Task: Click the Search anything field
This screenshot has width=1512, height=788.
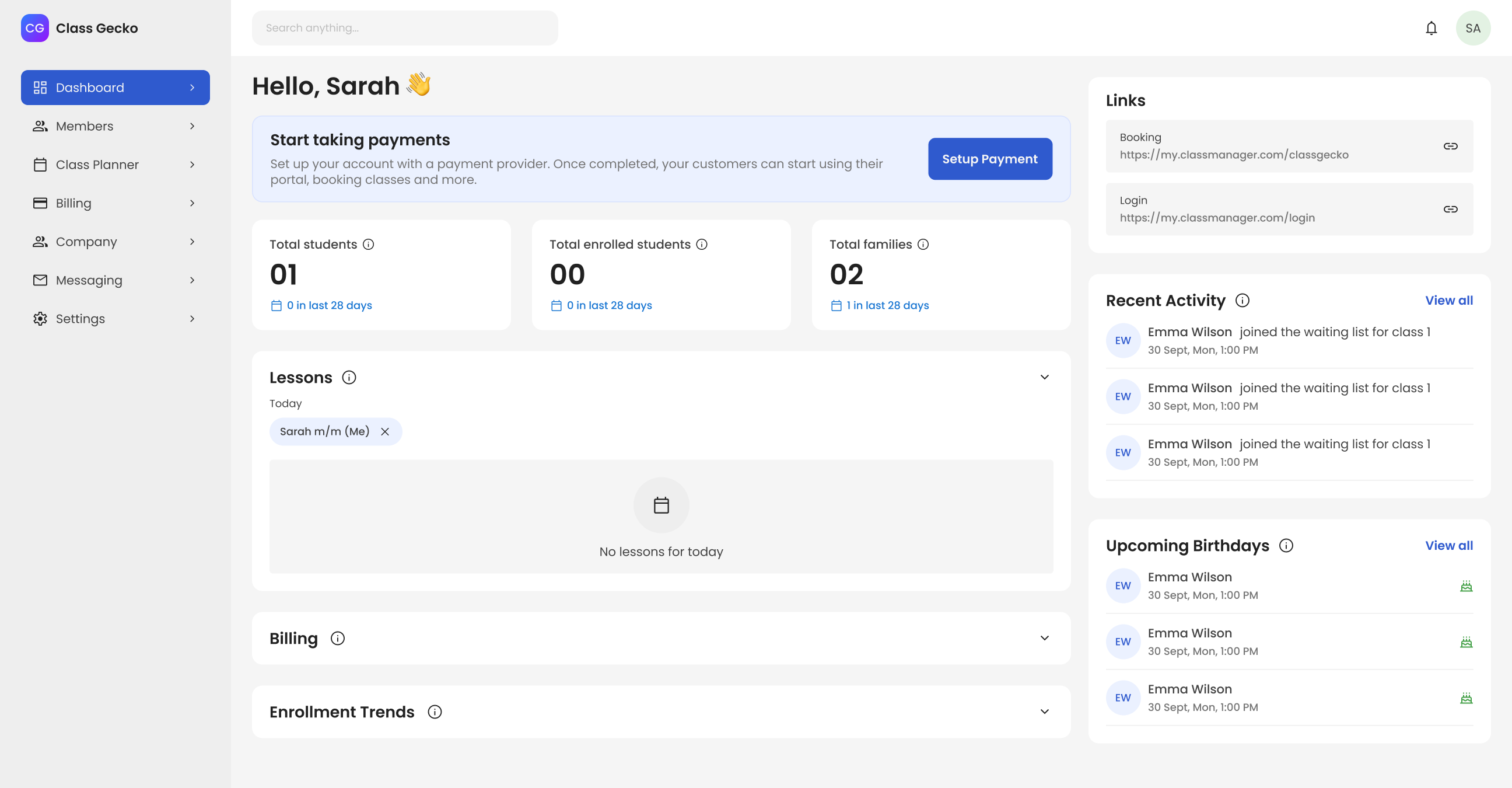Action: pos(404,28)
